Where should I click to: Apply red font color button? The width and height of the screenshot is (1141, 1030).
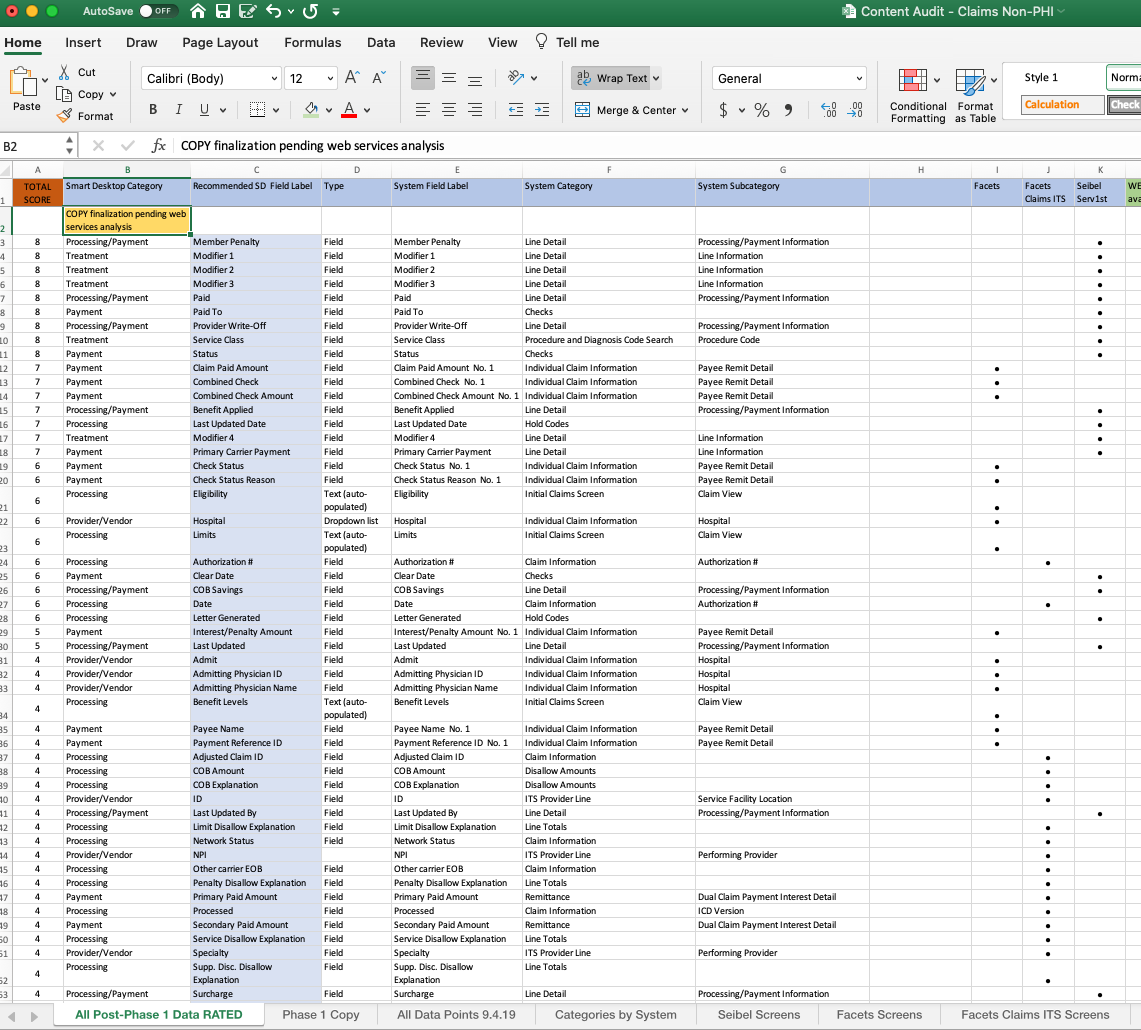pyautogui.click(x=349, y=109)
